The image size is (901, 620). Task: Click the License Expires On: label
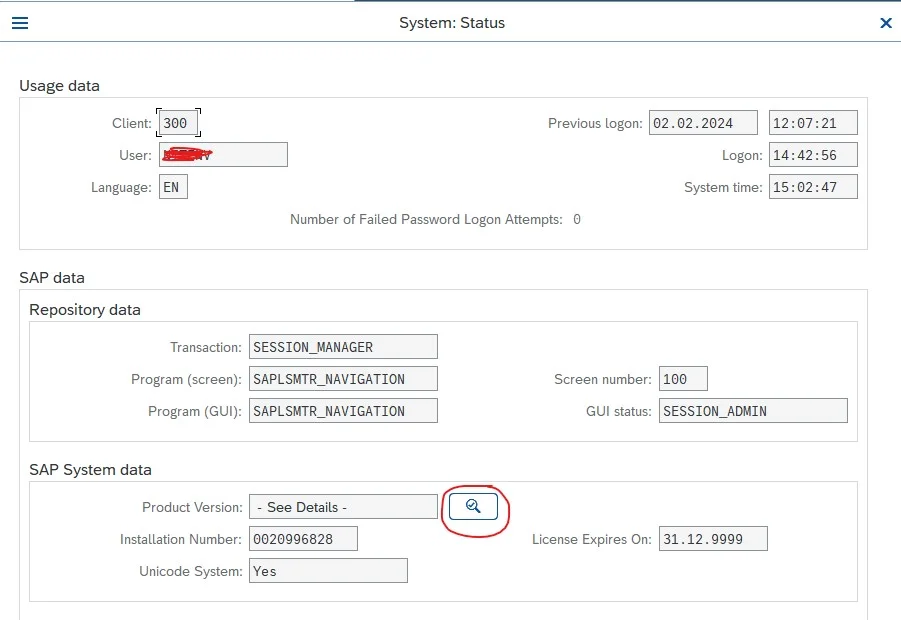(591, 539)
